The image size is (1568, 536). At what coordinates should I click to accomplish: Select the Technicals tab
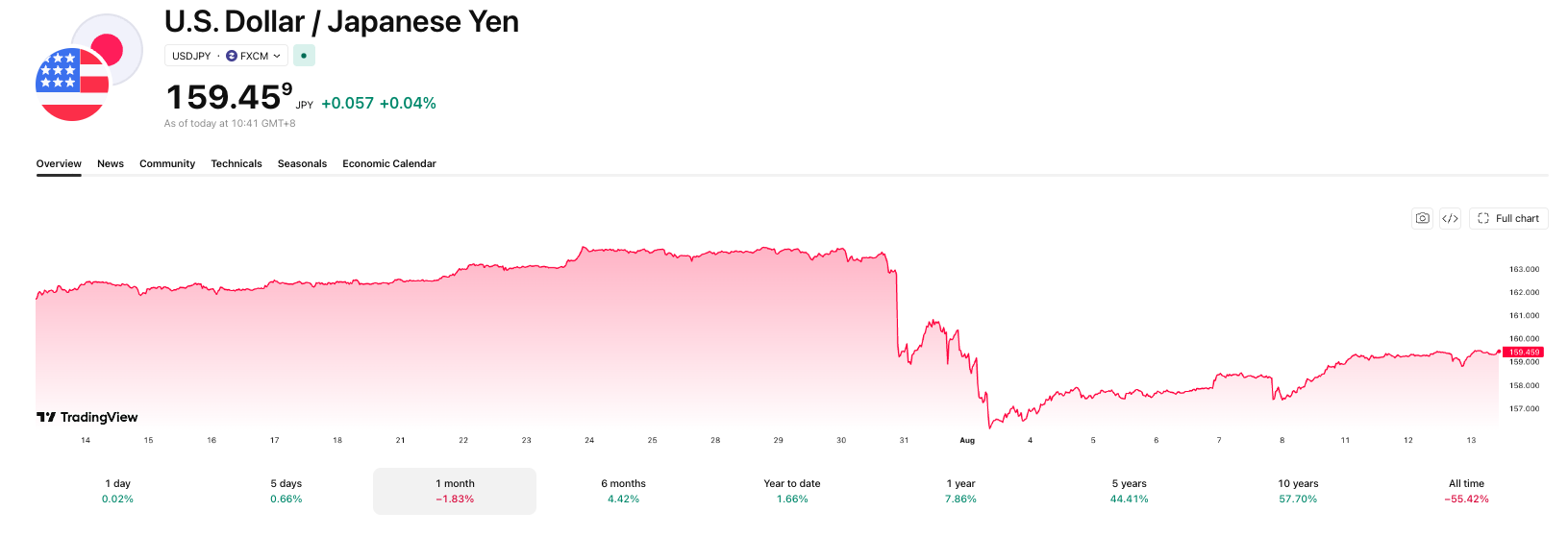pos(236,163)
